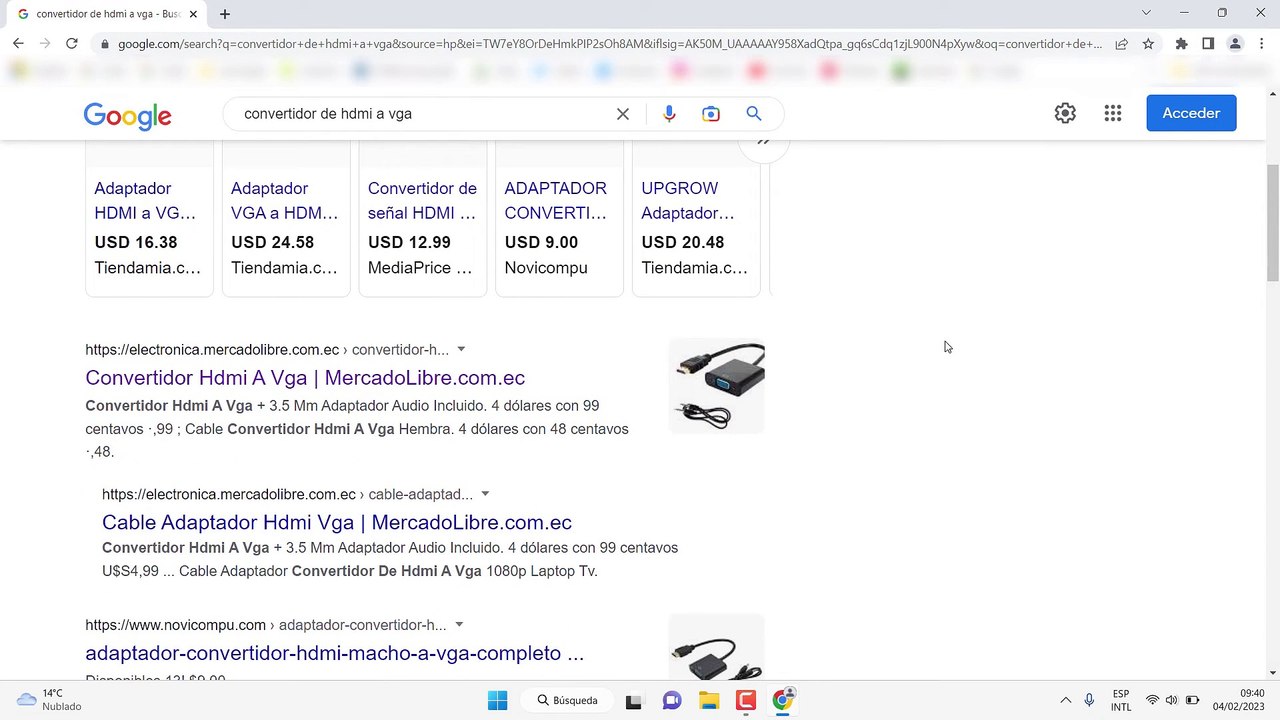Show more shopping results with the arrow
This screenshot has height=720, width=1280.
[763, 142]
